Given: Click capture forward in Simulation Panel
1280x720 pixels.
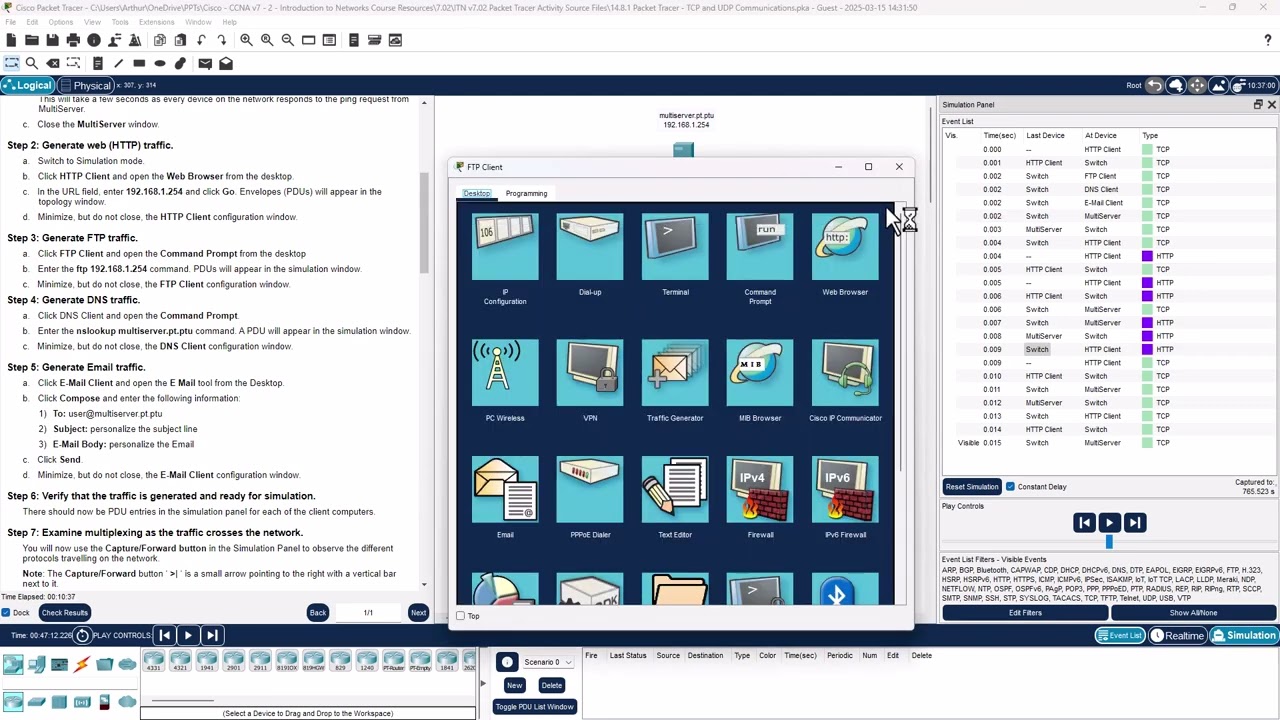Looking at the screenshot, I should (1134, 523).
